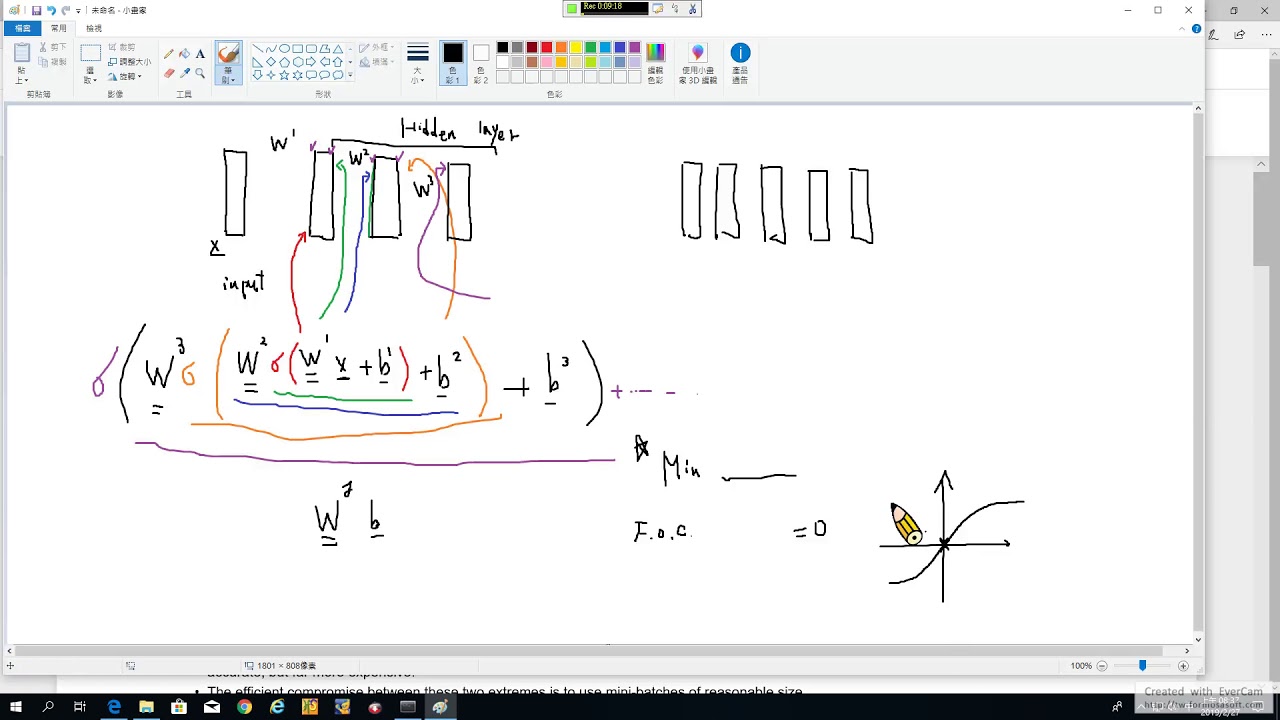Toggle Color 1 (色彩1) selection

453,63
